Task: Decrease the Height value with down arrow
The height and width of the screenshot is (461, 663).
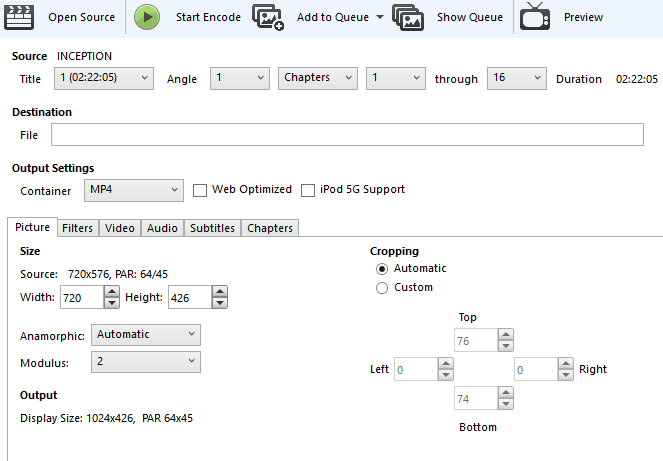Action: coord(219,303)
